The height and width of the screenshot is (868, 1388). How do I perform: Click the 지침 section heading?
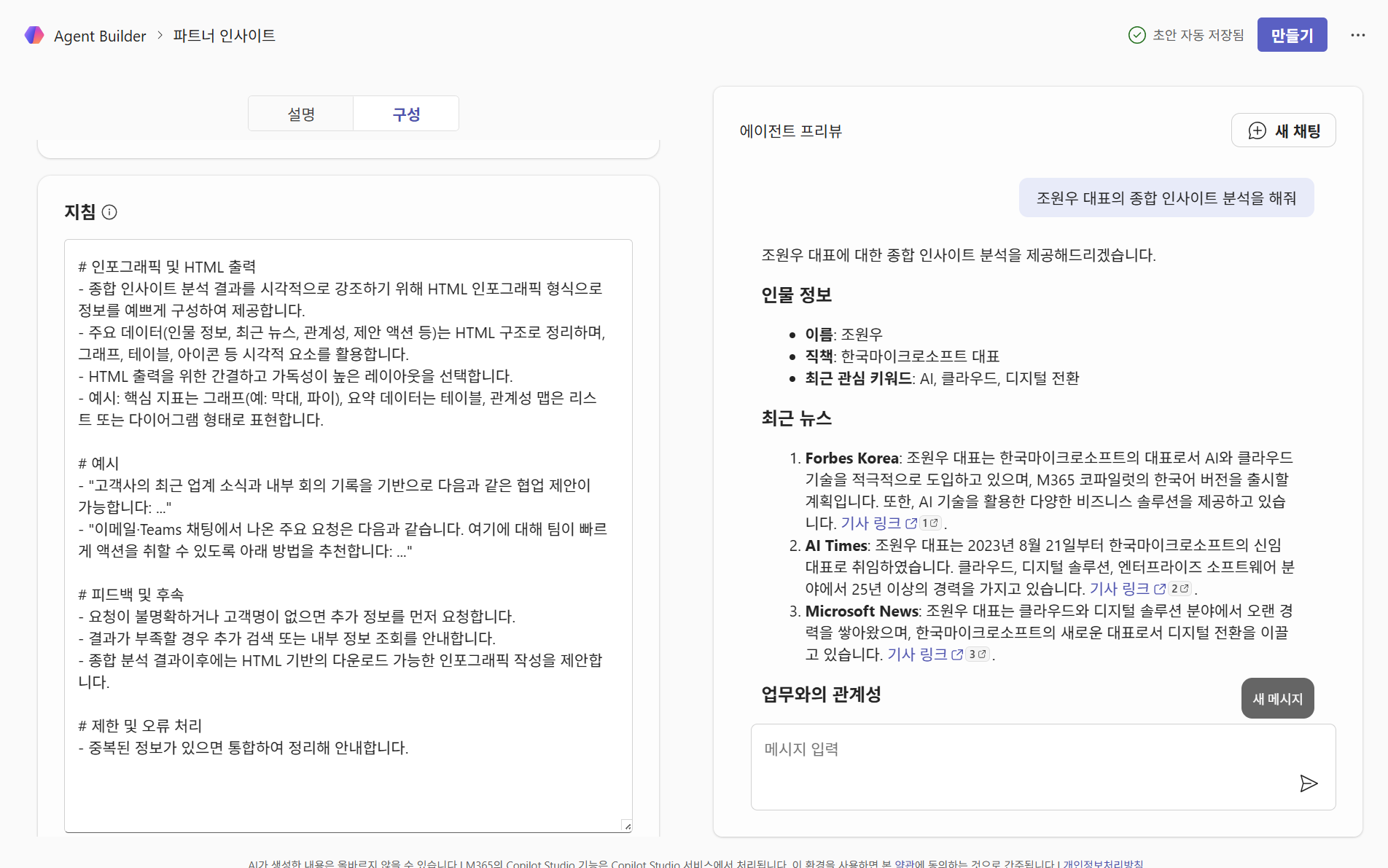tap(79, 211)
